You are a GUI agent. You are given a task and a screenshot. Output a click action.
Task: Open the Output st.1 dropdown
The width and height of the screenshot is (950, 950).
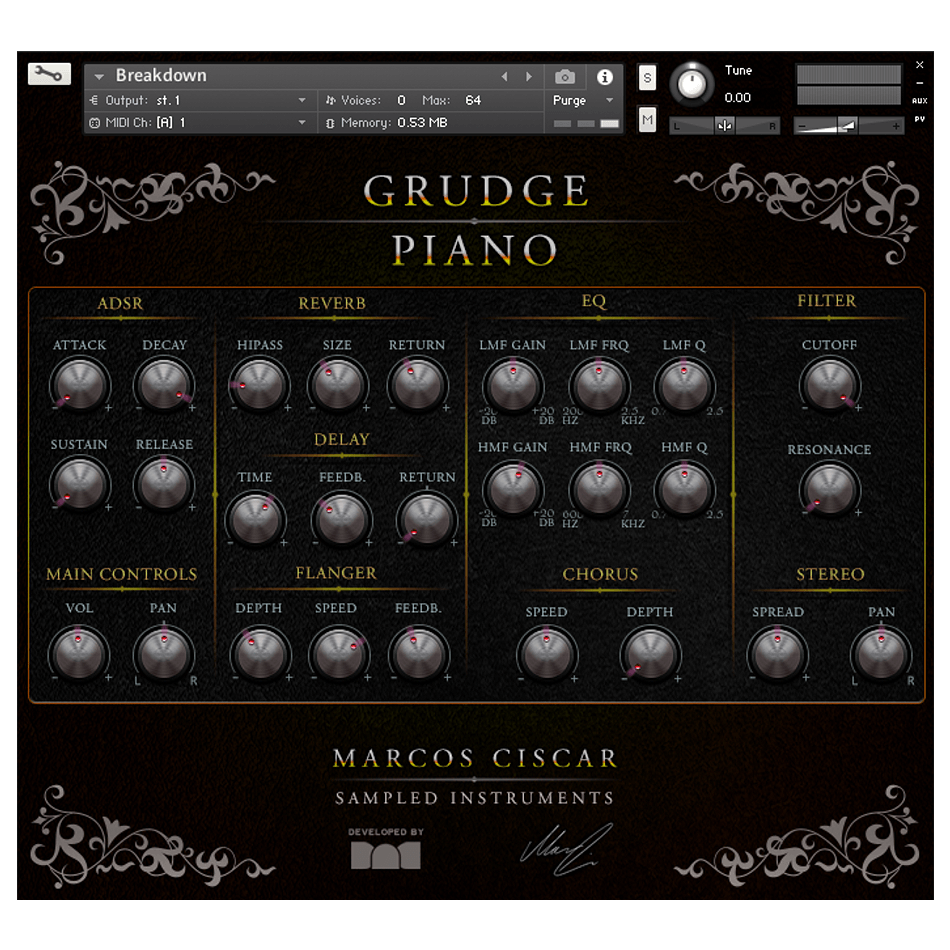(302, 101)
